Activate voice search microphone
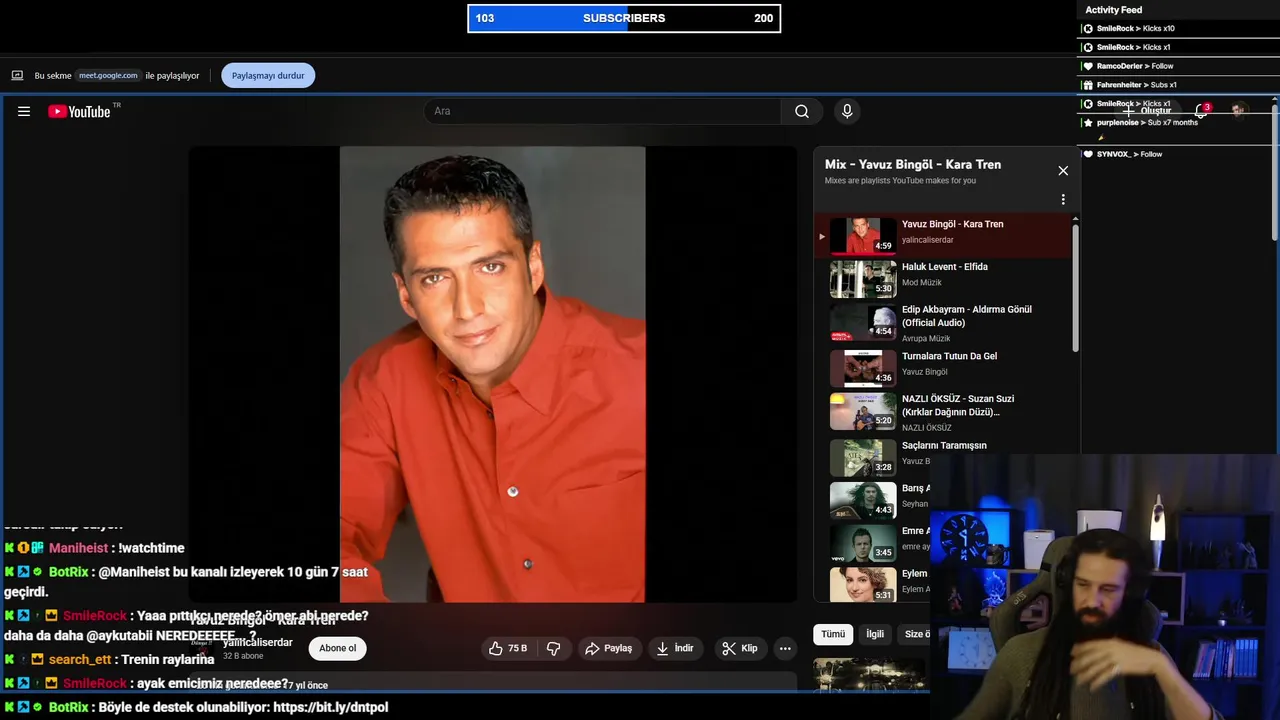 (847, 112)
